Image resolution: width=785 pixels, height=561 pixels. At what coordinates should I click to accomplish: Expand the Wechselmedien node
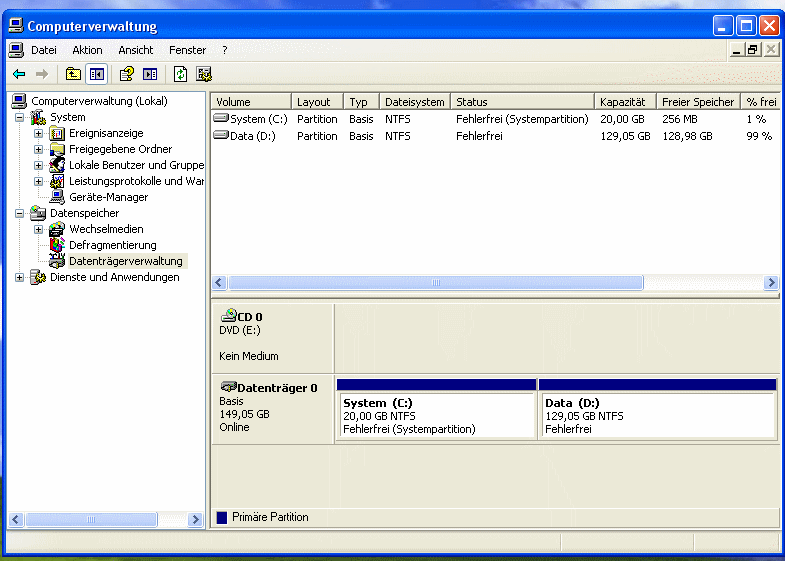click(39, 230)
